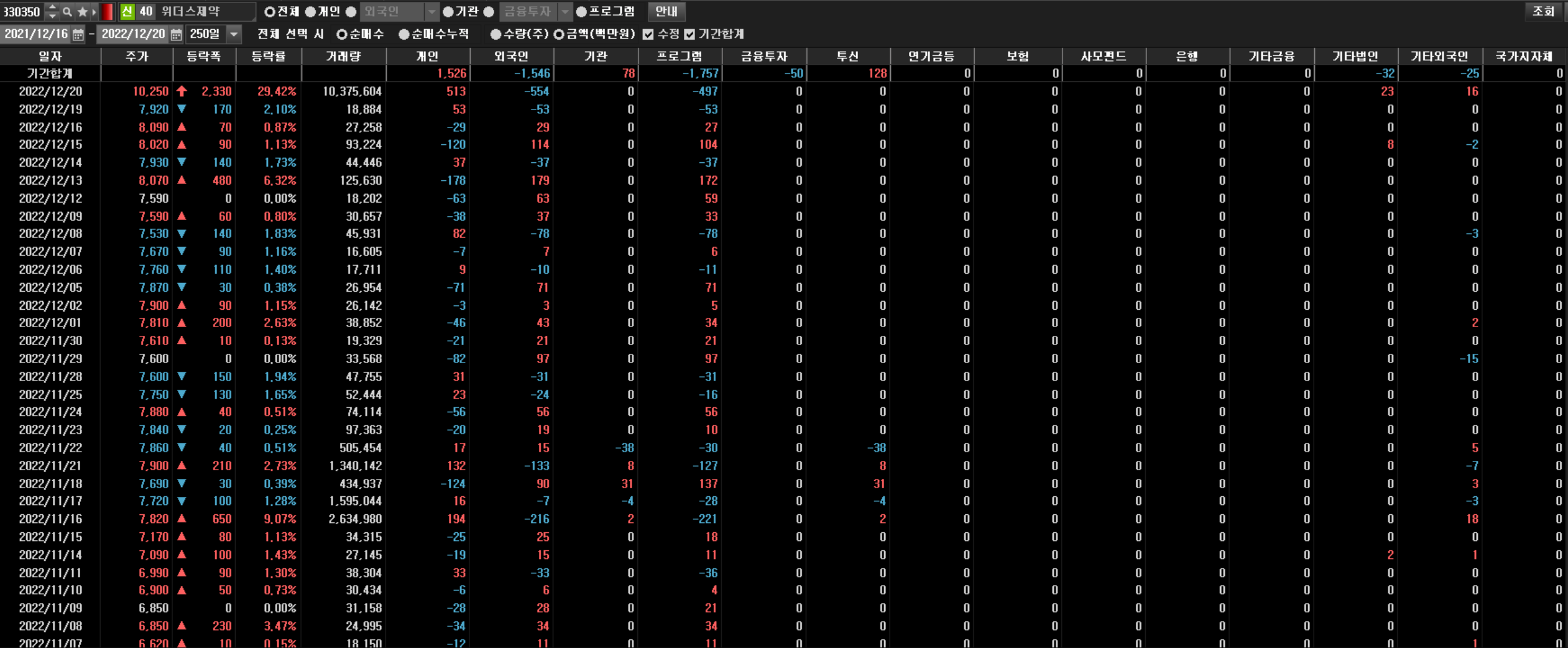The image size is (1568, 648).
Task: Open the 금융투자 institution dropdown
Action: pyautogui.click(x=535, y=11)
